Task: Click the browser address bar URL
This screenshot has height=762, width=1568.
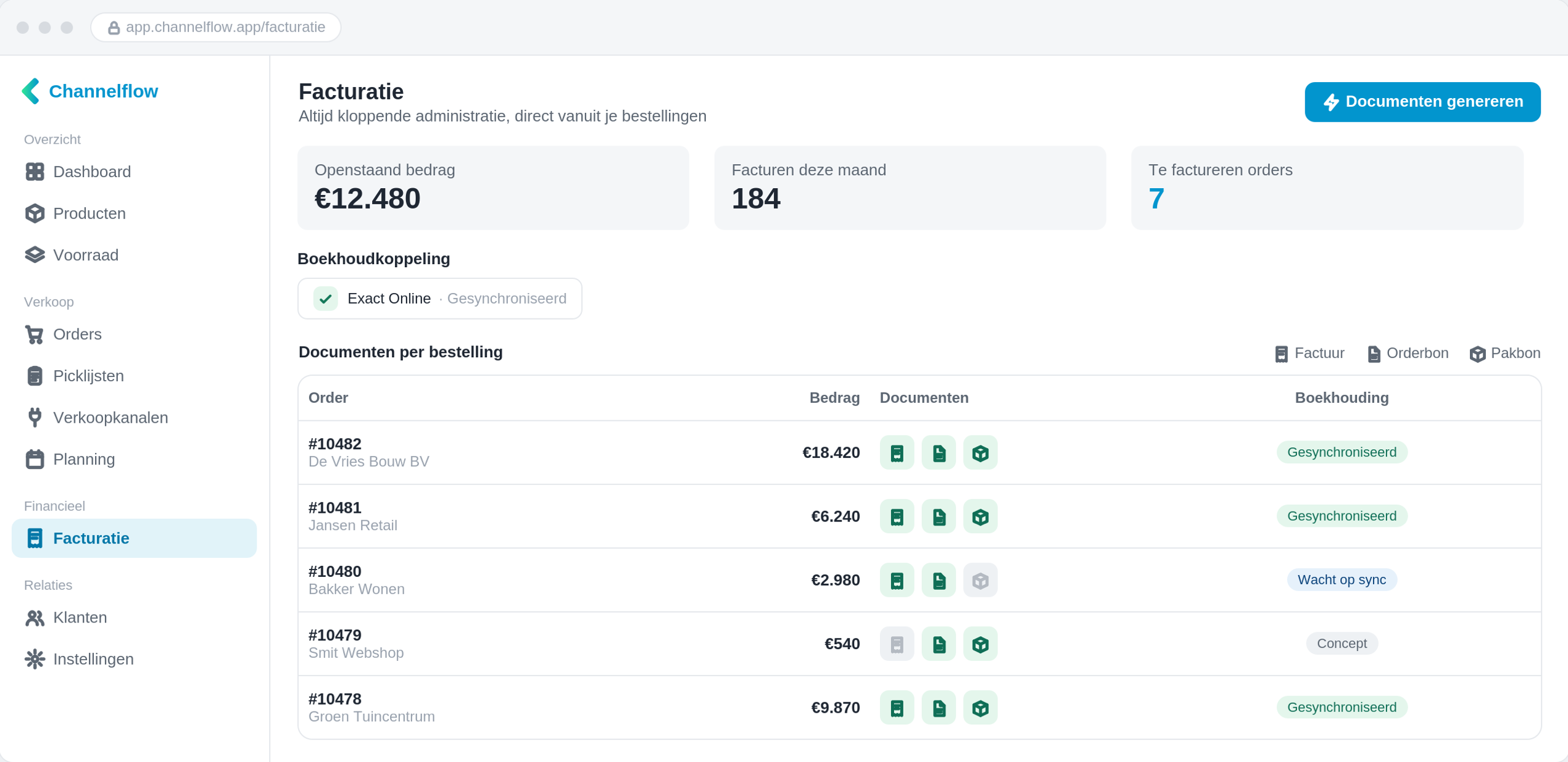Action: pos(225,27)
